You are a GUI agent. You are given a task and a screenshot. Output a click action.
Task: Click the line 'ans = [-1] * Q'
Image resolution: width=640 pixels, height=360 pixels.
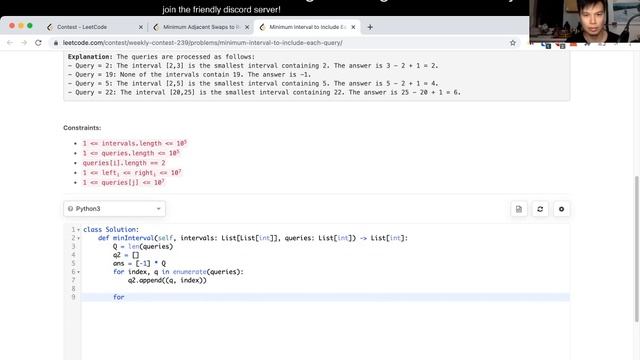[139, 263]
